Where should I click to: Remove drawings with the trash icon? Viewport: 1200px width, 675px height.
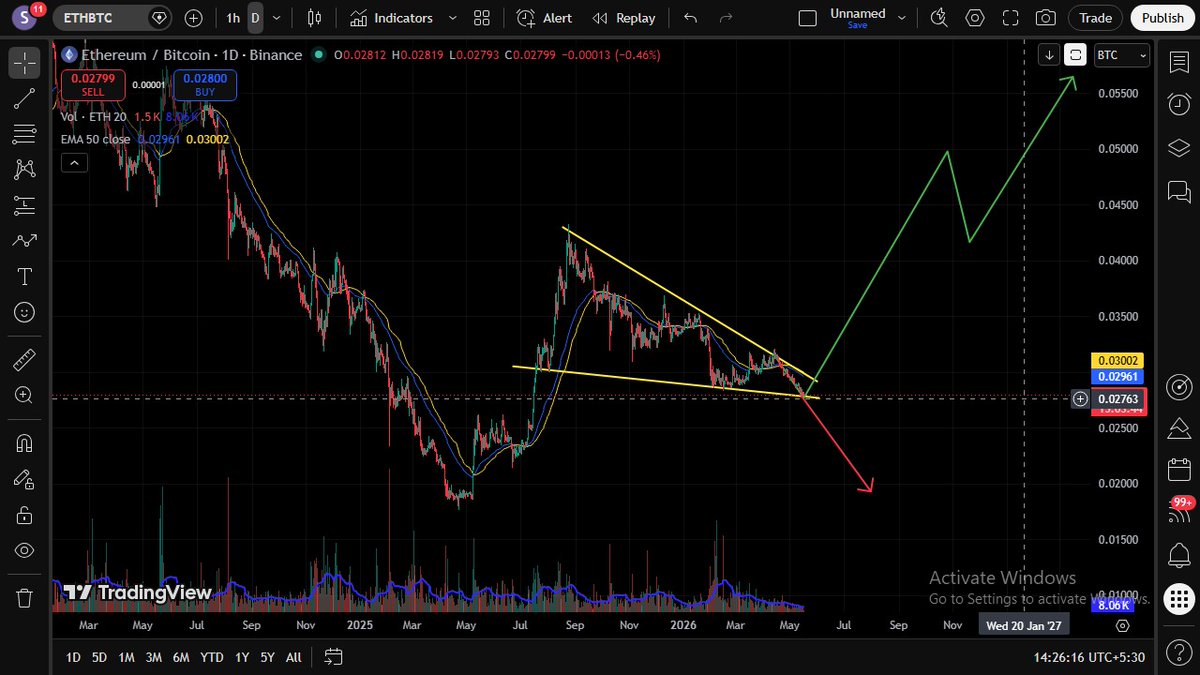[25, 598]
